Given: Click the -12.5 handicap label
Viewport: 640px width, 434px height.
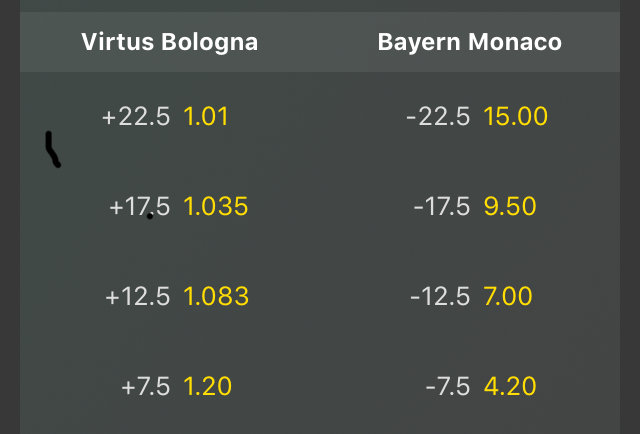Looking at the screenshot, I should [x=440, y=296].
